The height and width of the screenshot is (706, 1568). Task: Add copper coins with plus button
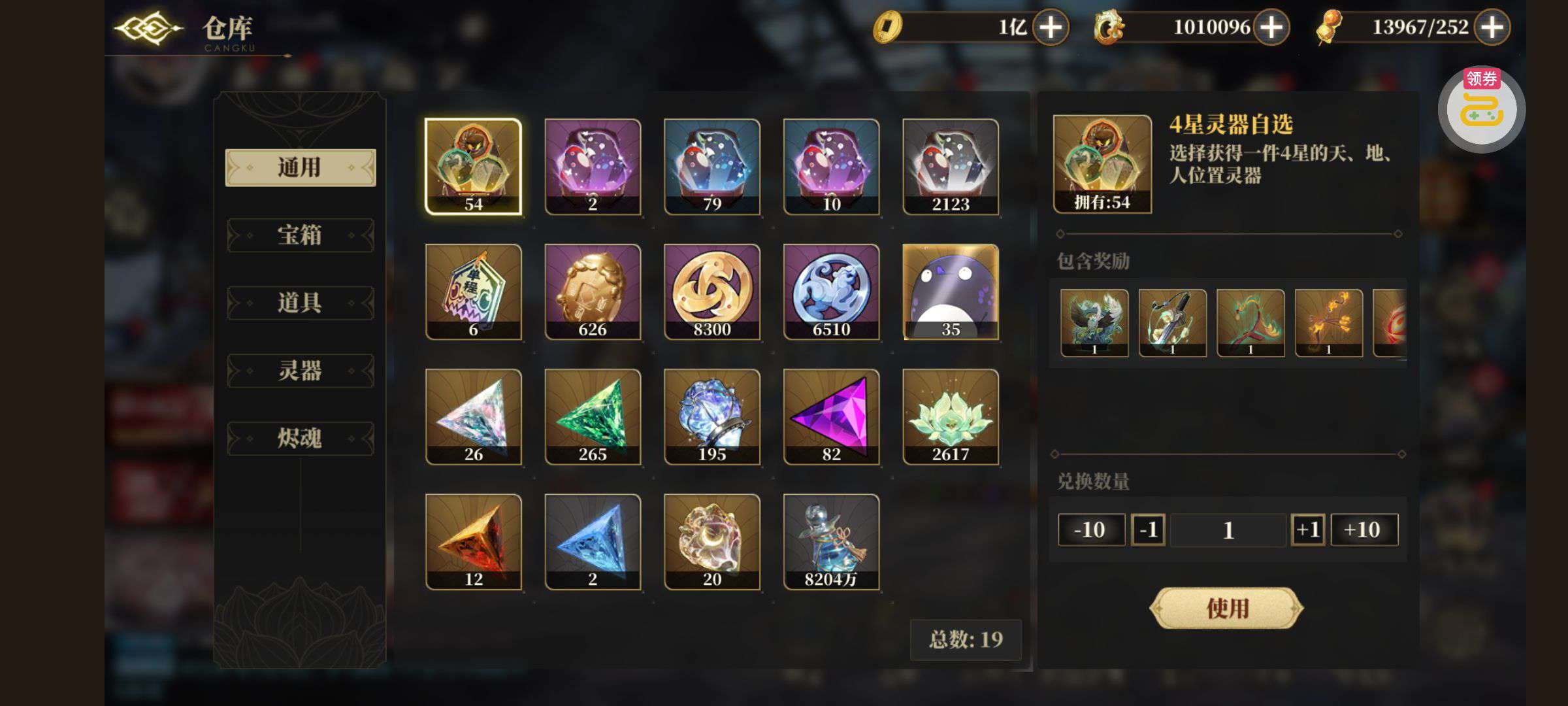coord(1051,27)
